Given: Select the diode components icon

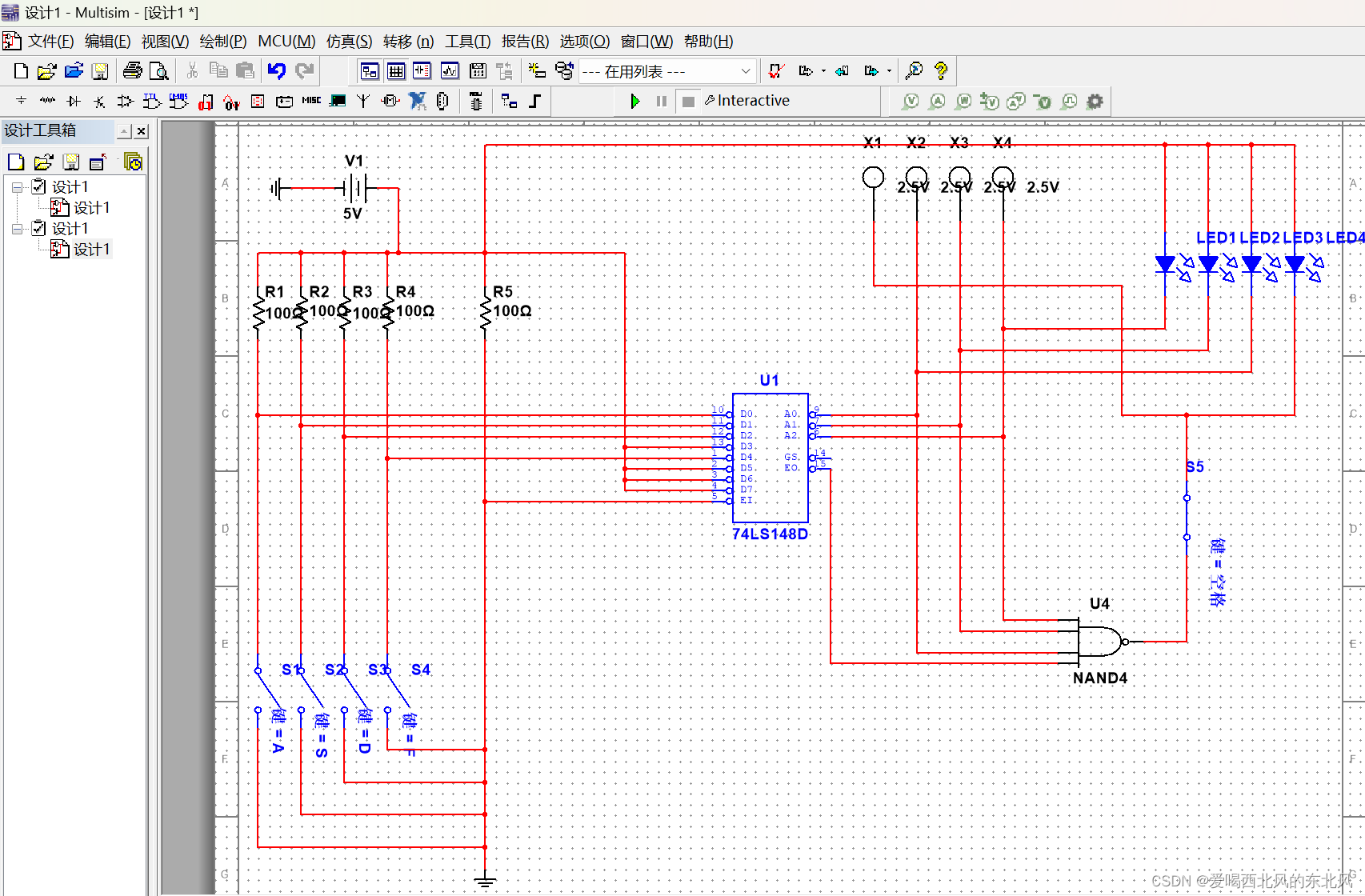Looking at the screenshot, I should click(74, 101).
